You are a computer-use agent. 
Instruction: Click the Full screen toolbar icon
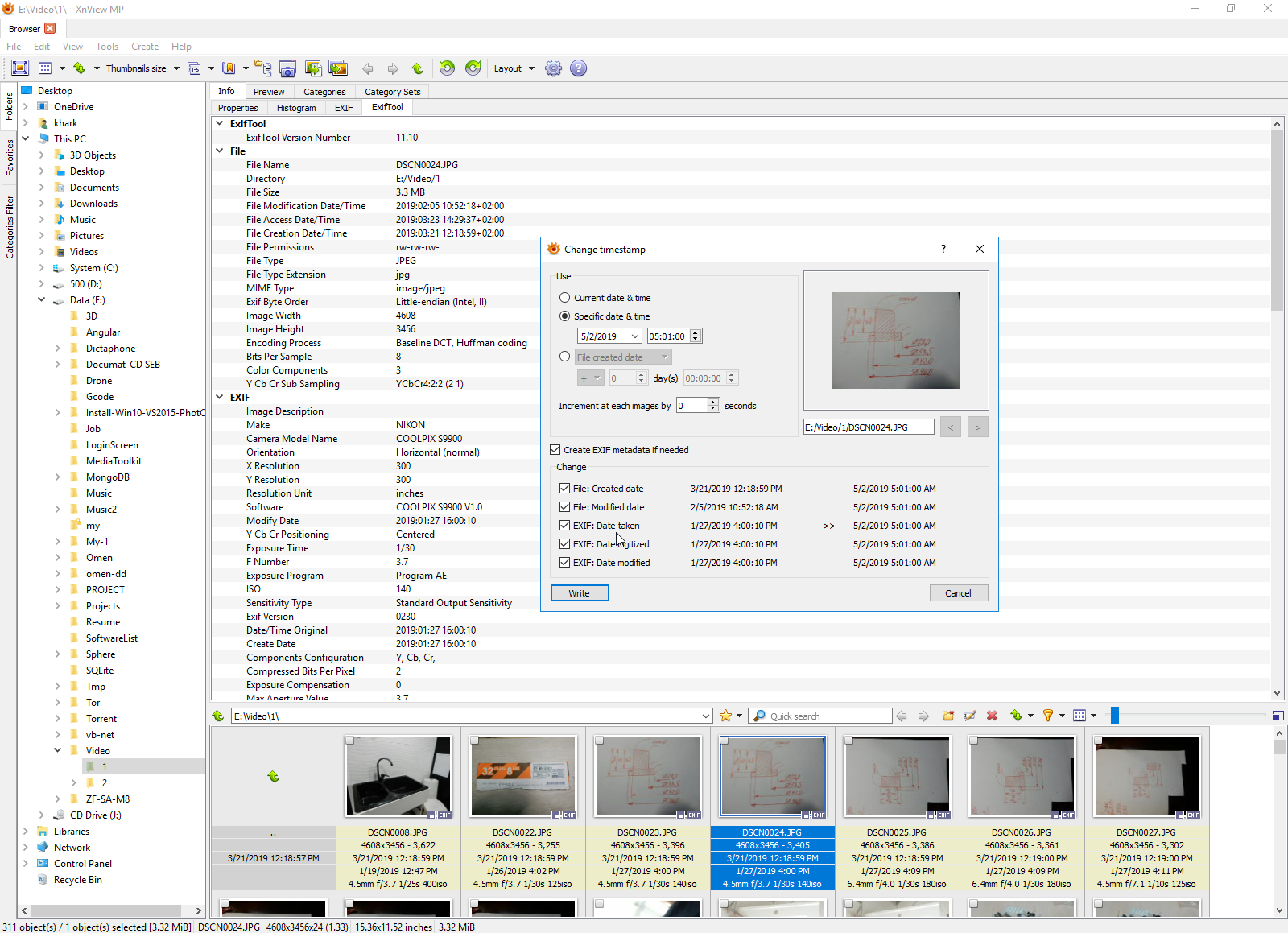click(x=20, y=68)
